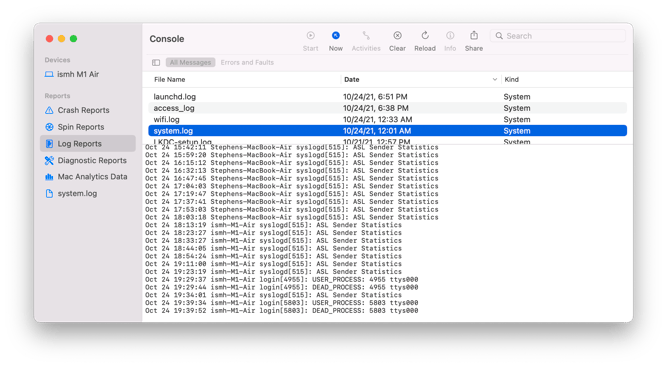Click the Crash Reports warning icon

(49, 110)
